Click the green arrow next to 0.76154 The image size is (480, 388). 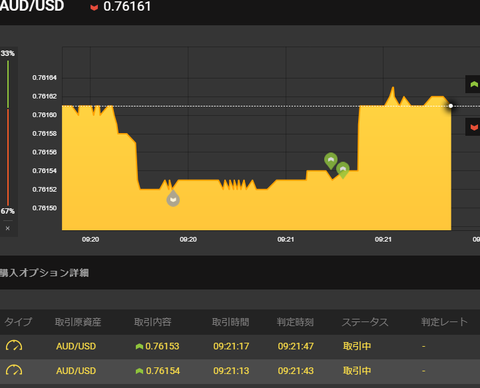pos(139,371)
